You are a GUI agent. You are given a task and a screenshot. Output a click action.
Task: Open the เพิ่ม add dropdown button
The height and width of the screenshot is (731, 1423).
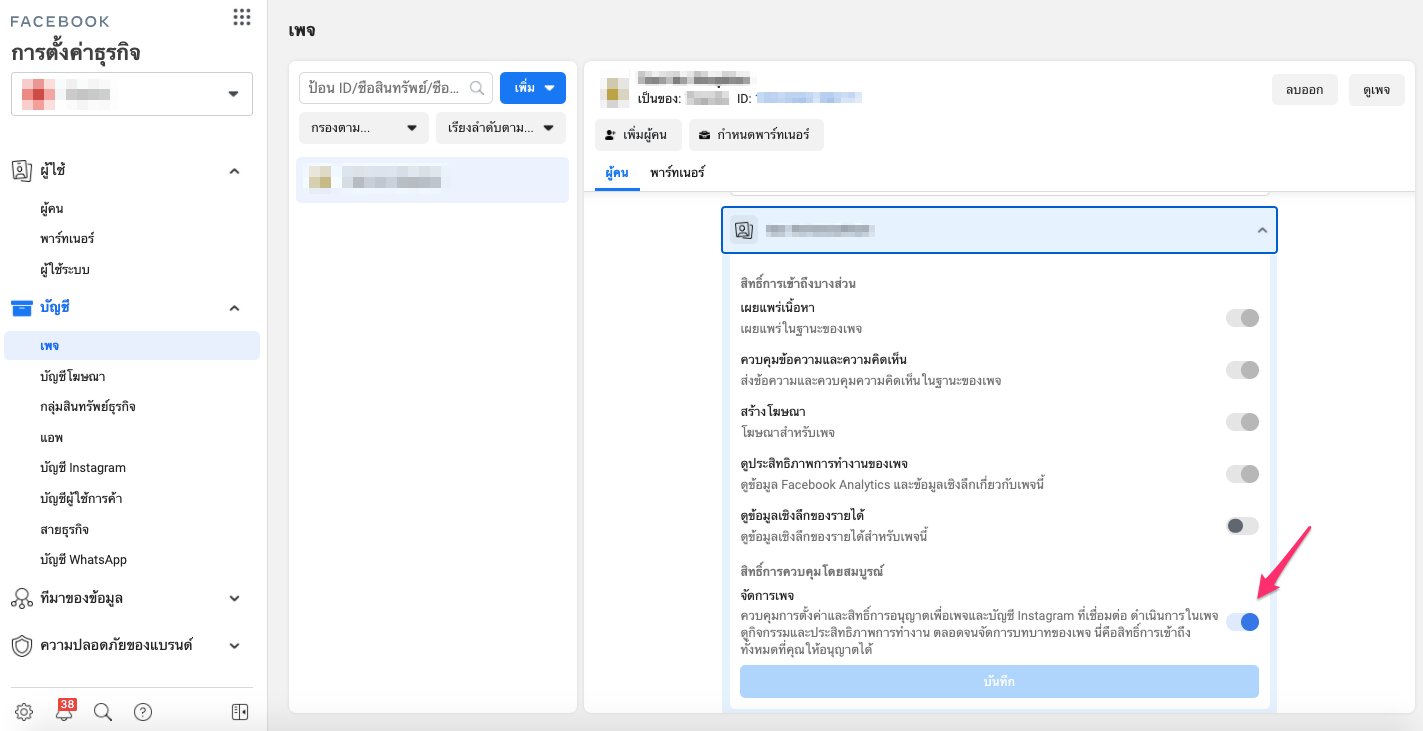click(533, 88)
